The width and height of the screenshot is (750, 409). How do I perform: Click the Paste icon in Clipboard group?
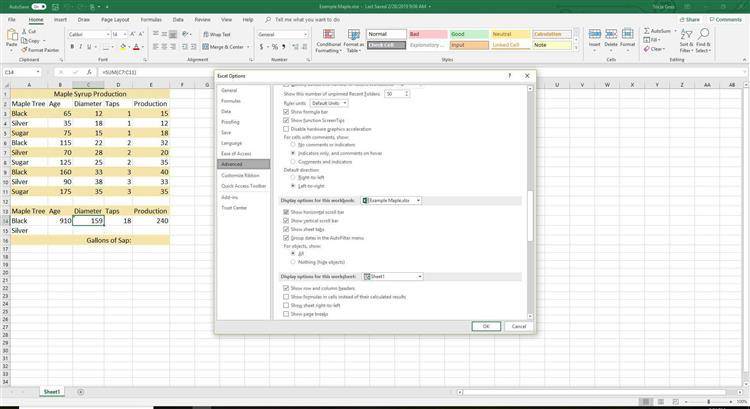[x=11, y=38]
